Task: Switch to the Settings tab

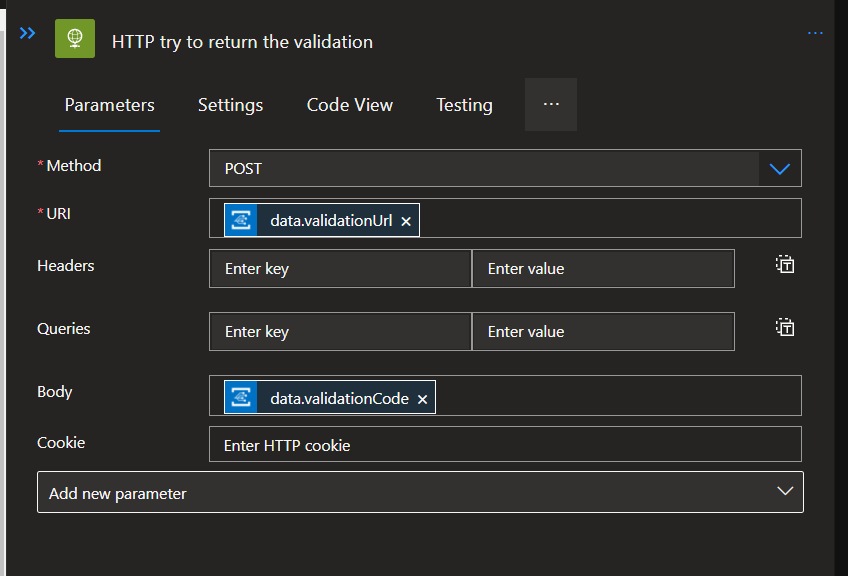Action: 230,104
